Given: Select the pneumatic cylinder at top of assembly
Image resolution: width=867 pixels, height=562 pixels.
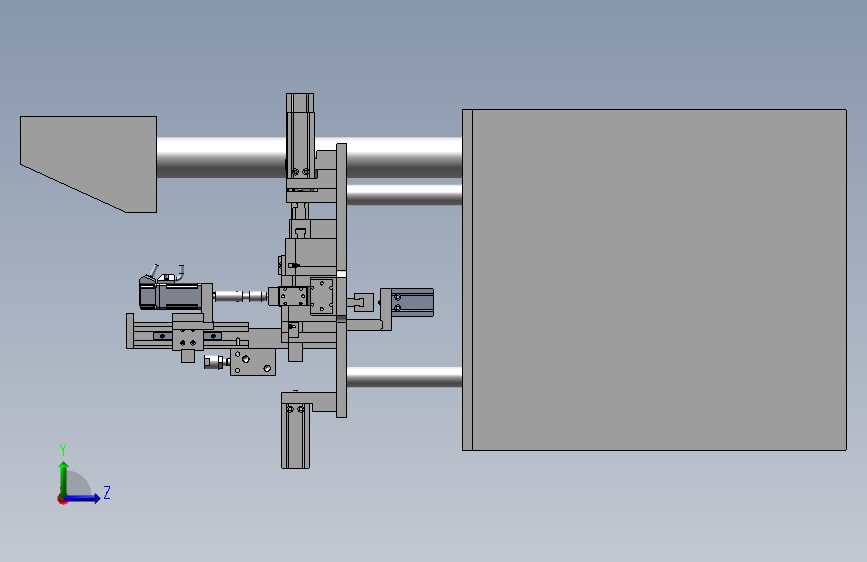Looking at the screenshot, I should [300, 136].
